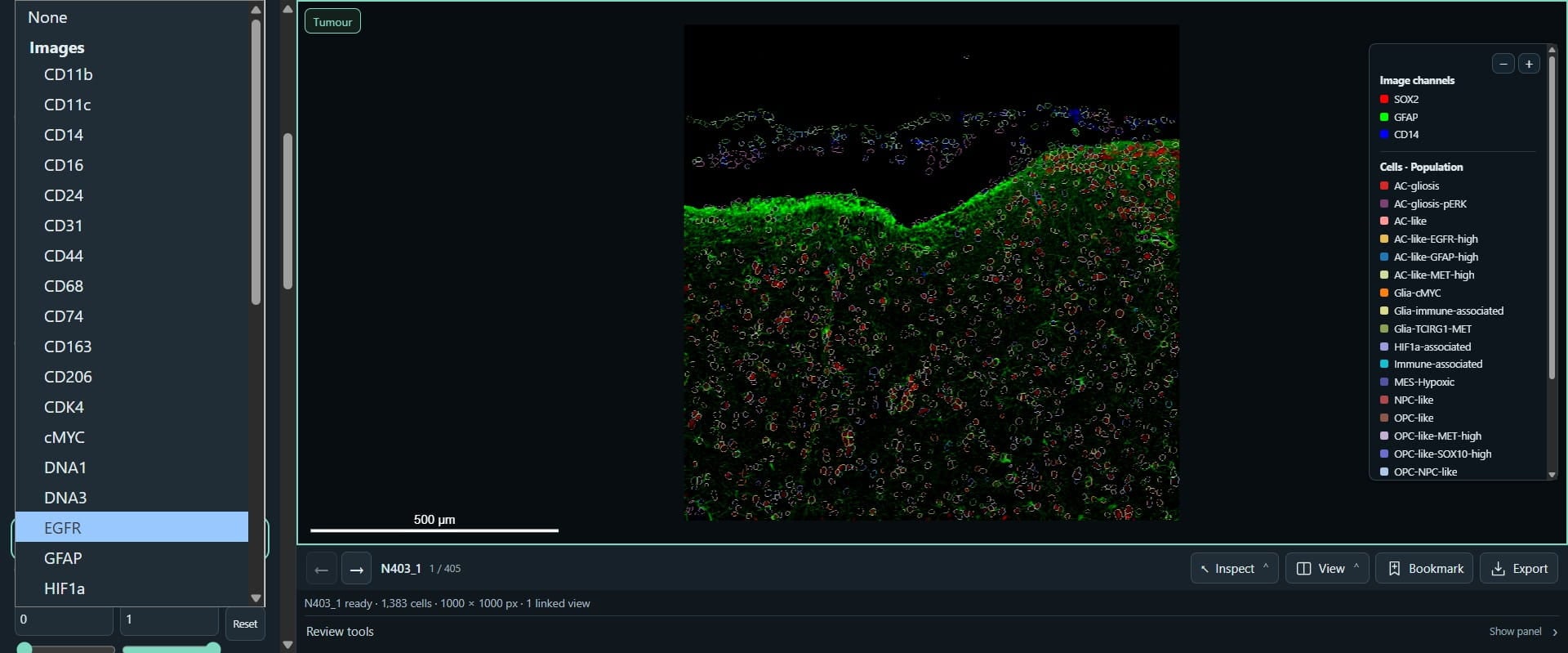This screenshot has height=653, width=1568.
Task: Click the legend panel scroll down arrow
Action: 1552,474
